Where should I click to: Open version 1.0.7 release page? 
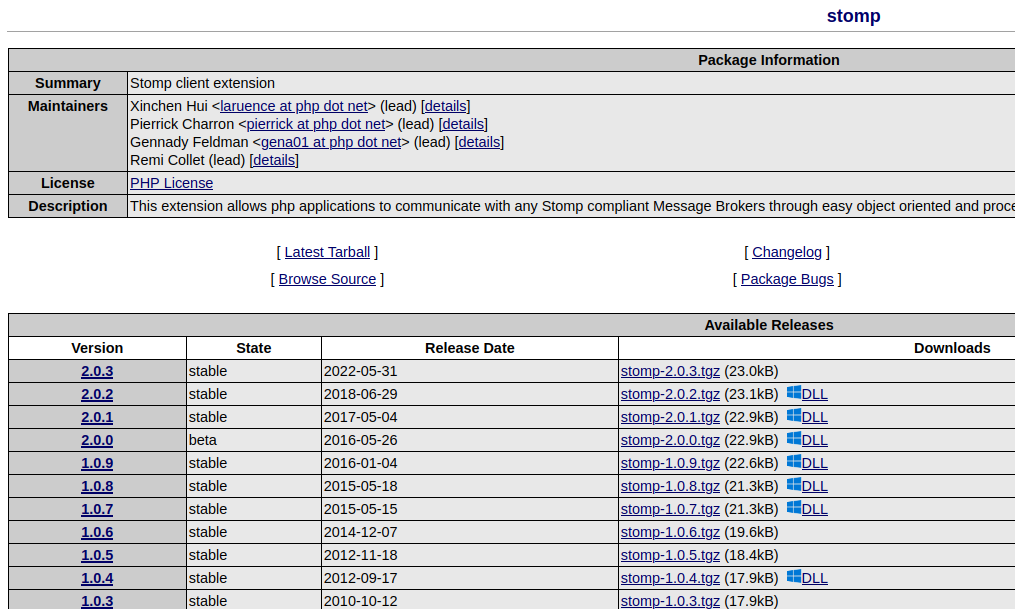pyautogui.click(x=97, y=509)
